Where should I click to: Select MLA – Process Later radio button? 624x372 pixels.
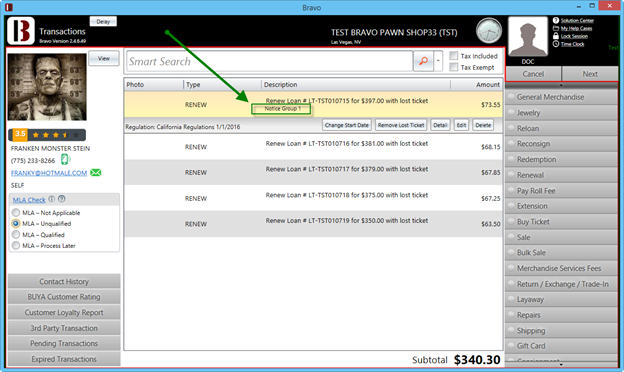pyautogui.click(x=16, y=245)
